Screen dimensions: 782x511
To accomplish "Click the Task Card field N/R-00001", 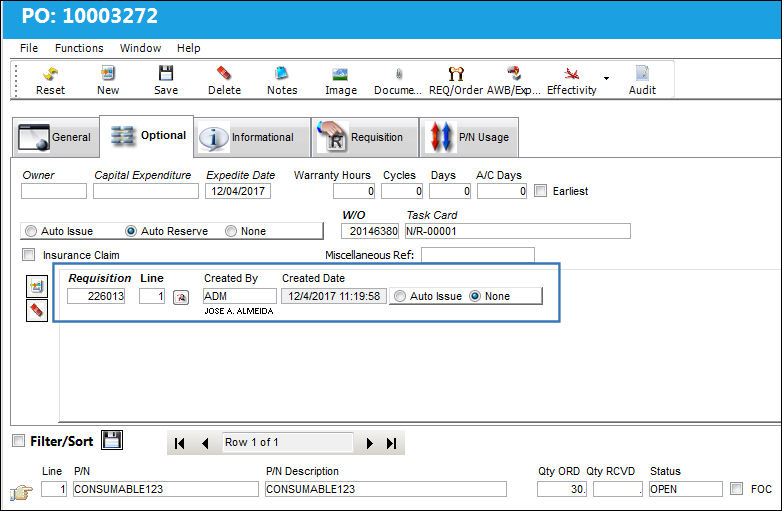I will (x=518, y=231).
